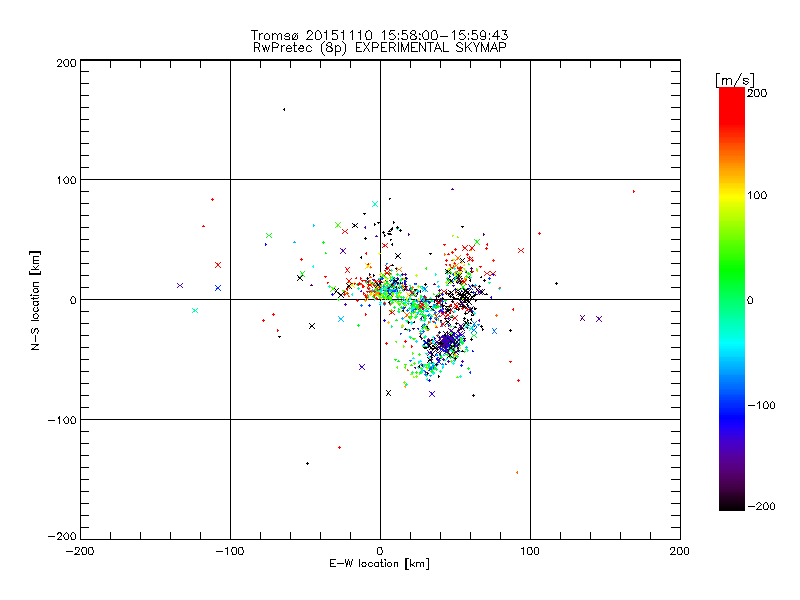The width and height of the screenshot is (800, 600).
Task: Pick the blue band of the colorbar
Action: click(732, 416)
